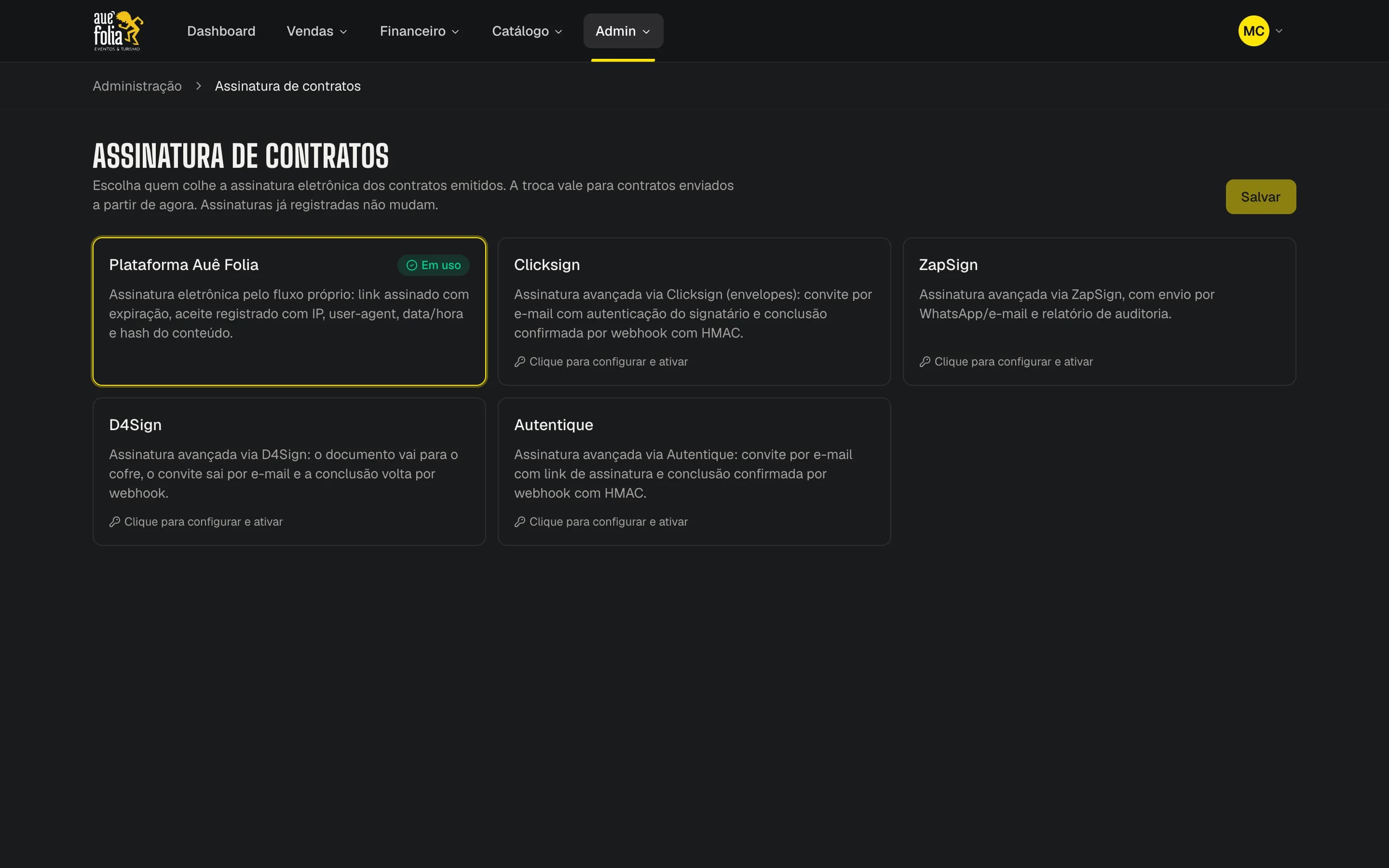This screenshot has height=868, width=1389.
Task: Click ZapSign's configure and activate text
Action: point(1014,362)
